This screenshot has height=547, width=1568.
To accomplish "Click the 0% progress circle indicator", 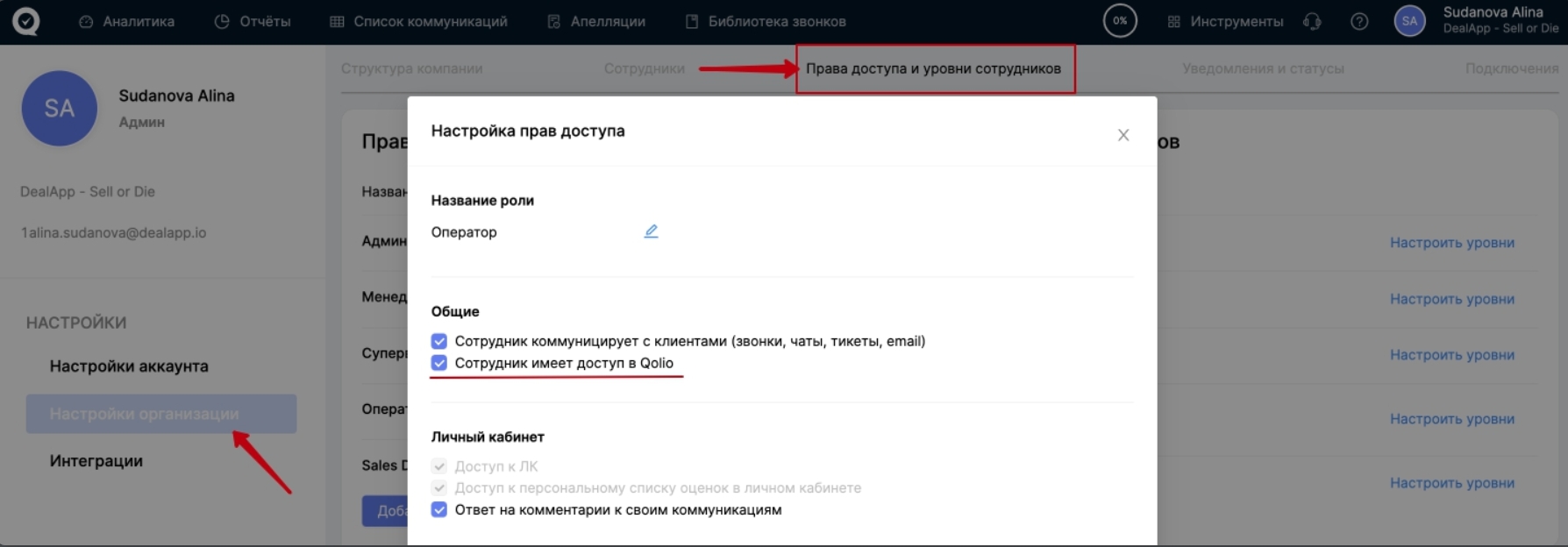I will 1120,21.
